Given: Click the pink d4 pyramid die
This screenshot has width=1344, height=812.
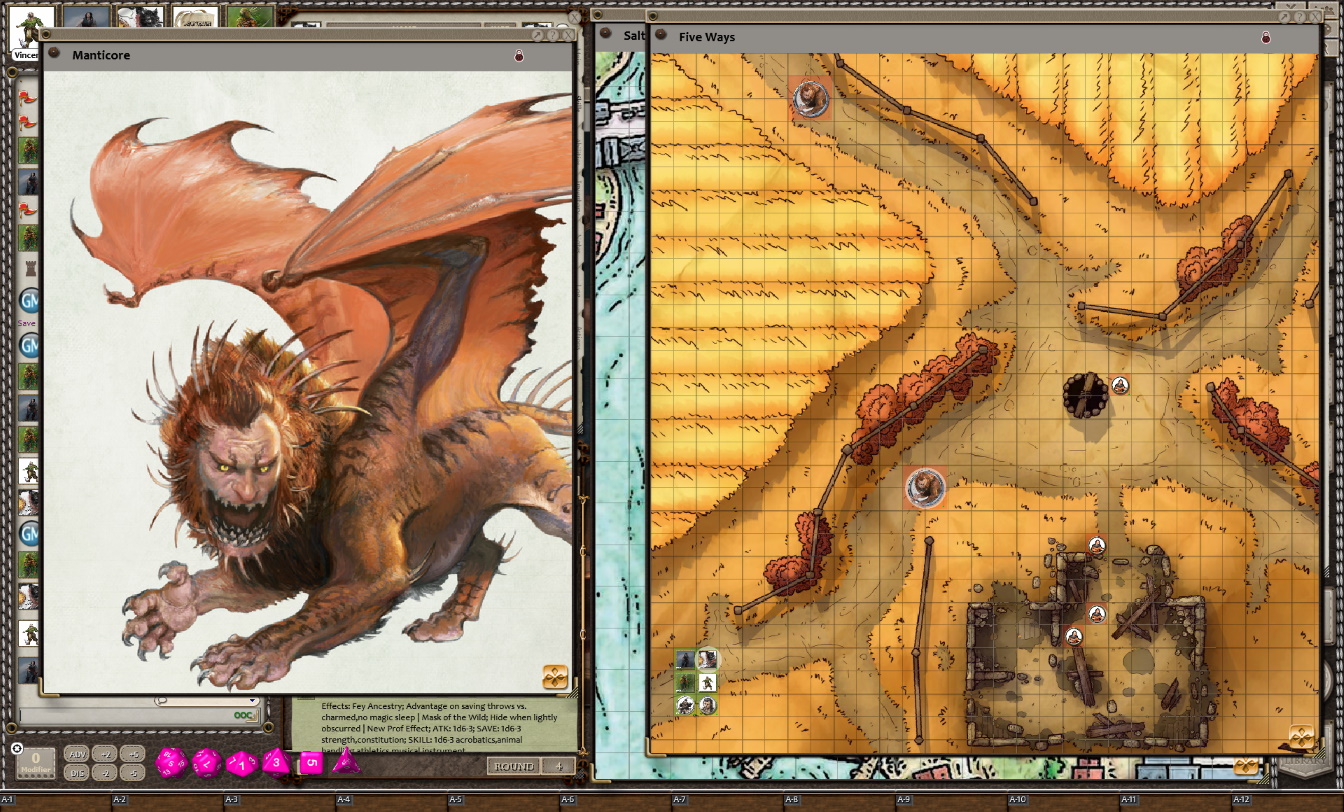Looking at the screenshot, I should tap(346, 762).
